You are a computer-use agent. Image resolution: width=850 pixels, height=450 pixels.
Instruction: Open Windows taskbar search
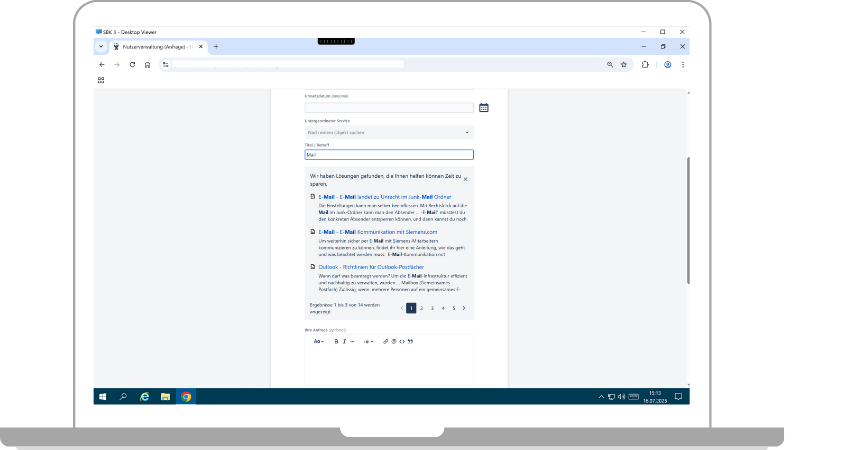click(x=123, y=397)
